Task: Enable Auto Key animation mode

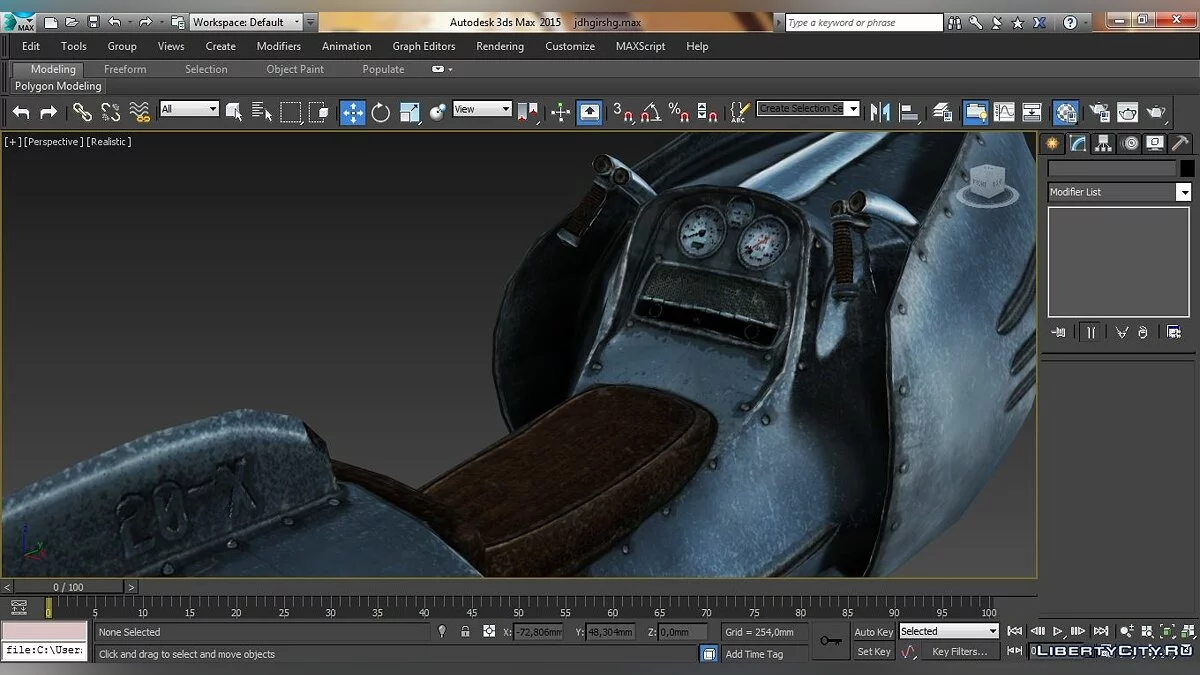Action: click(873, 632)
